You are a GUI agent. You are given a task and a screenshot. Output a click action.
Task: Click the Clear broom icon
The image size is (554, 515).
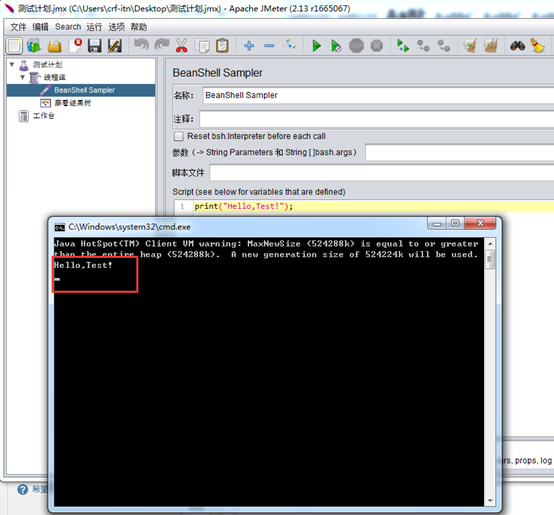pos(470,46)
